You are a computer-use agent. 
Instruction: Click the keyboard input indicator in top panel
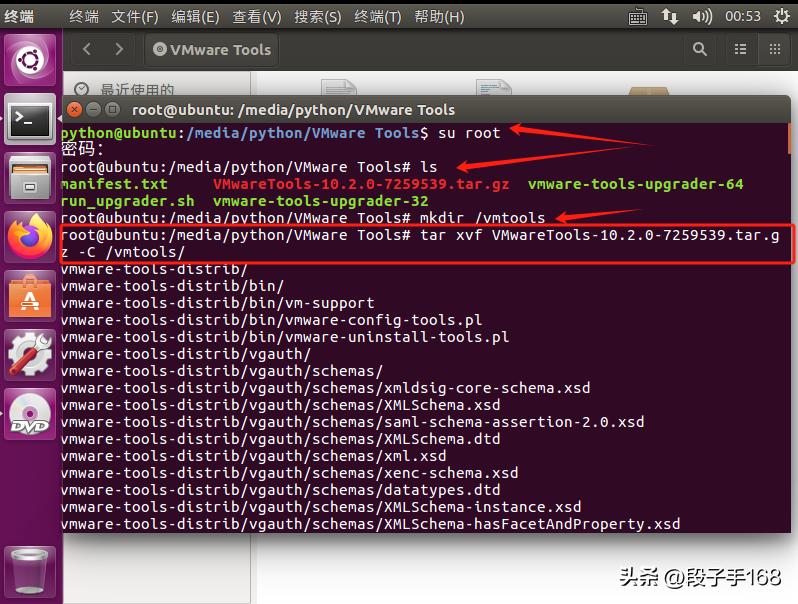[638, 17]
